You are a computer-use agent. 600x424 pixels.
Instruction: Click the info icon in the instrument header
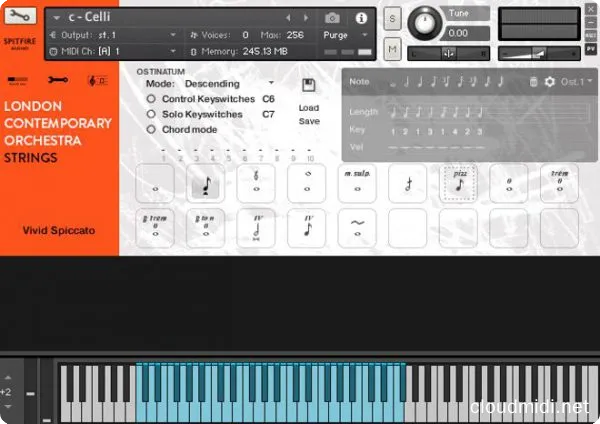(360, 18)
